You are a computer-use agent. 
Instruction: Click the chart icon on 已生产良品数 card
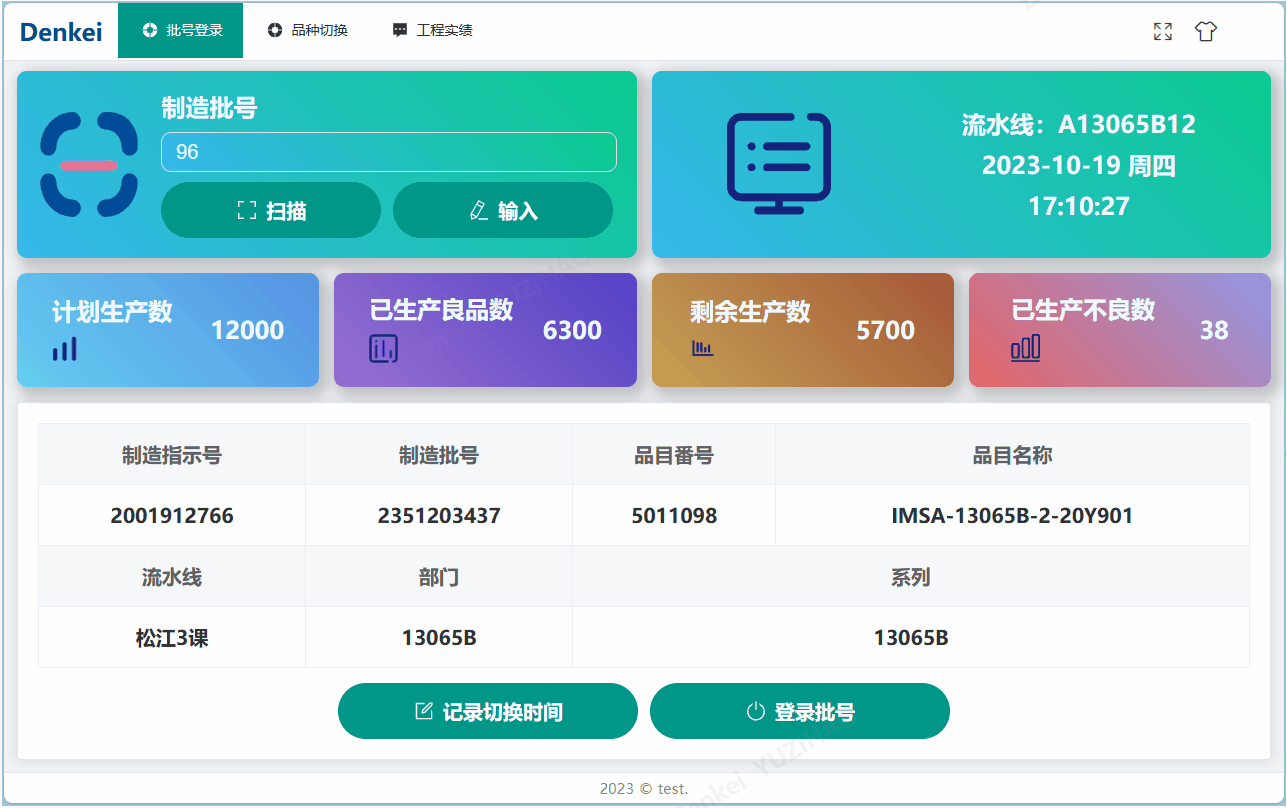point(382,348)
